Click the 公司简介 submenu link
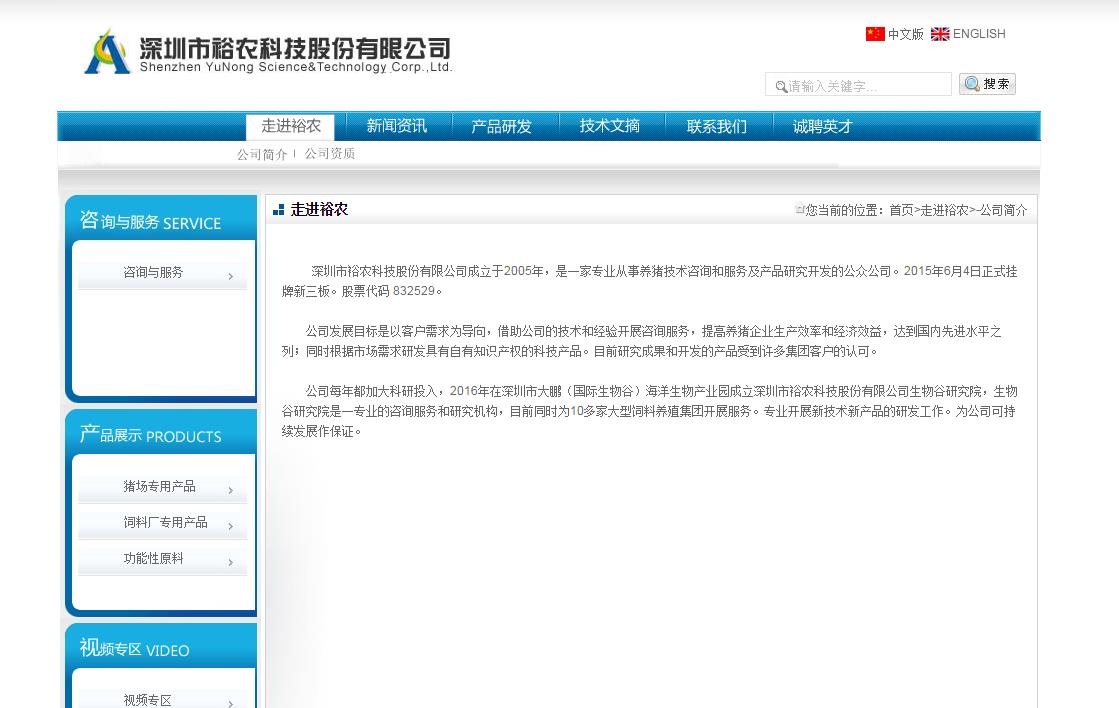Image resolution: width=1119 pixels, height=708 pixels. (x=262, y=154)
